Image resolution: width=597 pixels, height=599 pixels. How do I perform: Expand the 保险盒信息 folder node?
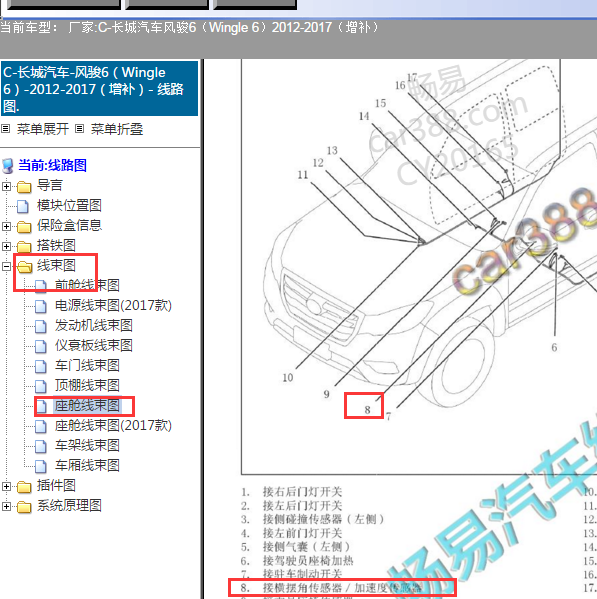click(6, 226)
